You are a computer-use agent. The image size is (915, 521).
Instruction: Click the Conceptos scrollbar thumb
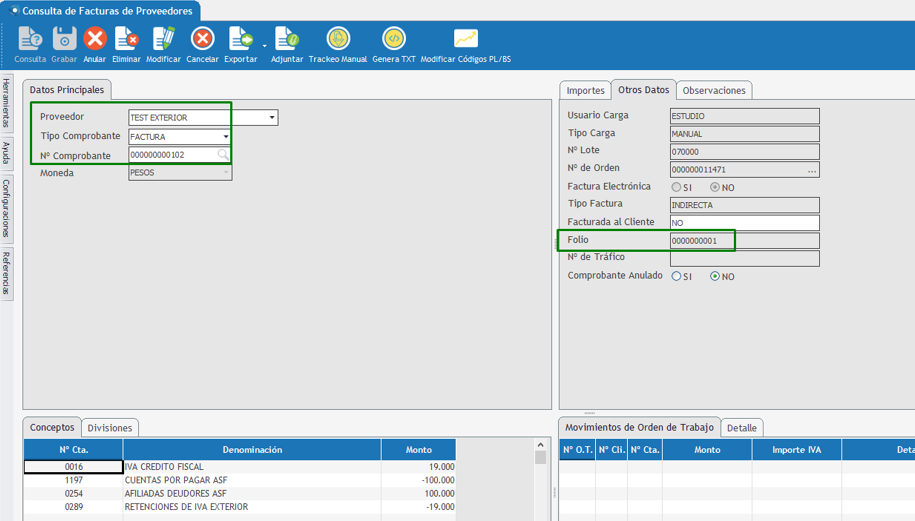point(540,457)
